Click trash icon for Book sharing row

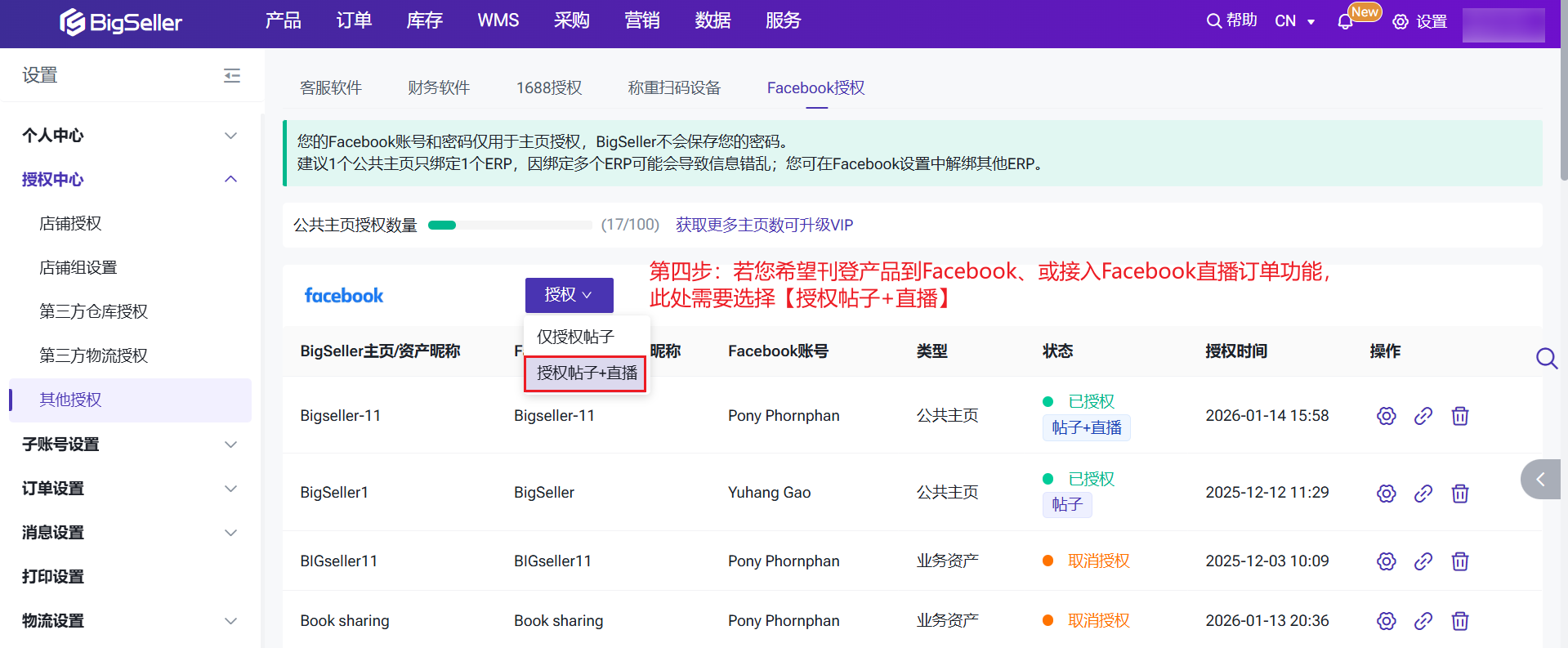(1459, 621)
